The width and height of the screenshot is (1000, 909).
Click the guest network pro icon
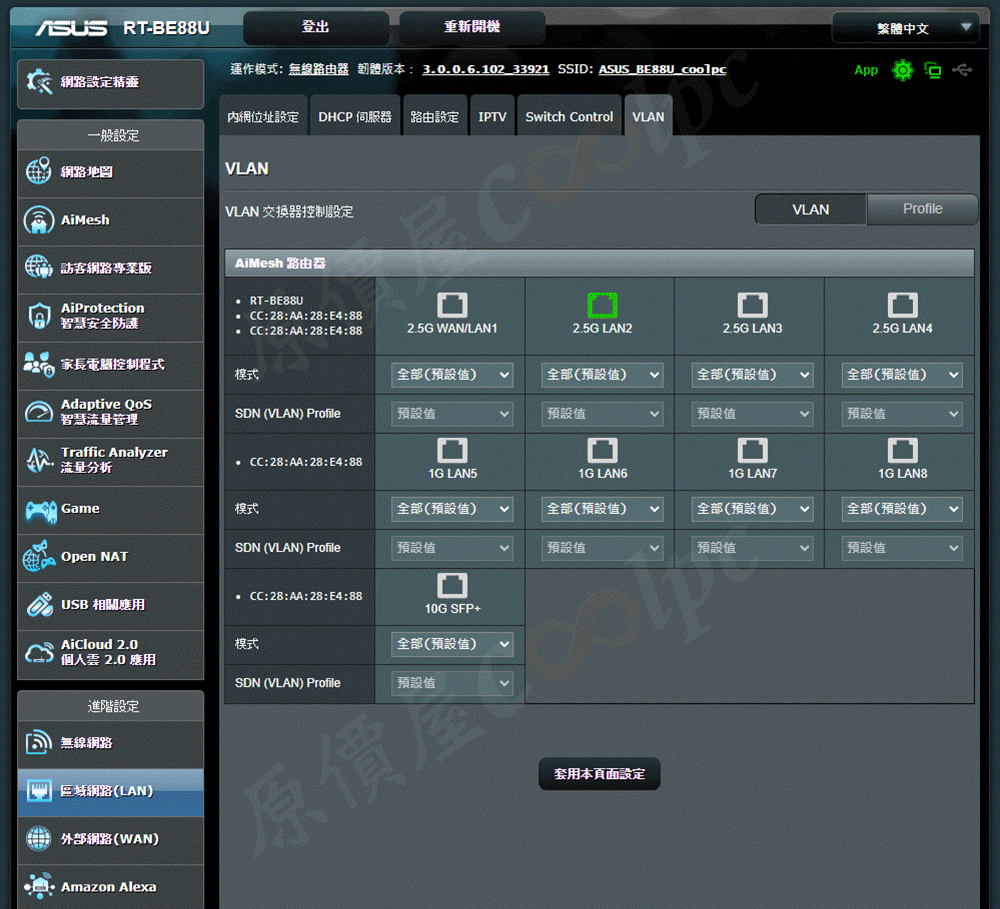(x=38, y=267)
